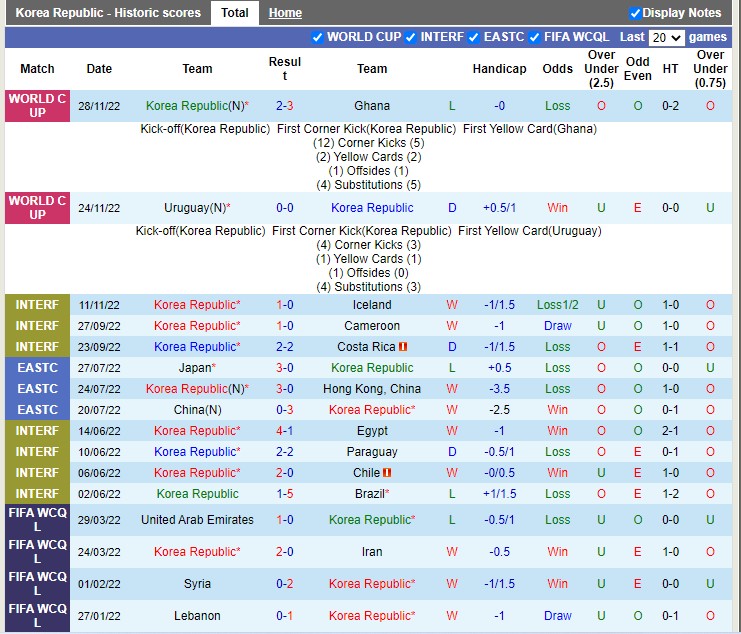741x634 pixels.
Task: Click the Over Under (0.75) column header
Action: click(710, 69)
